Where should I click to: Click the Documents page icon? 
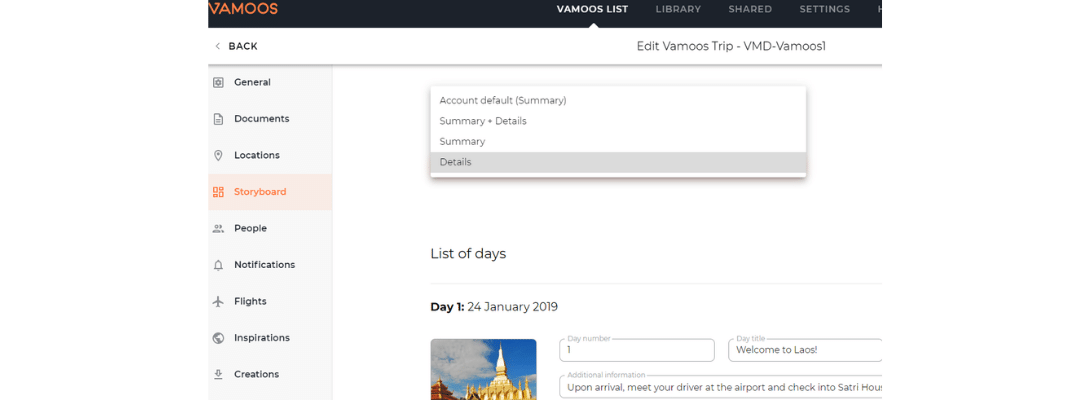click(x=218, y=119)
